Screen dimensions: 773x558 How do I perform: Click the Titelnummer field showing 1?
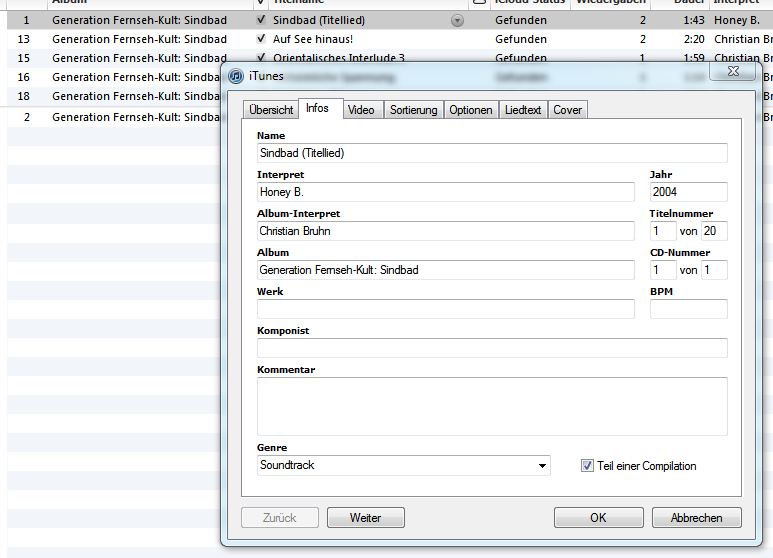coord(663,231)
